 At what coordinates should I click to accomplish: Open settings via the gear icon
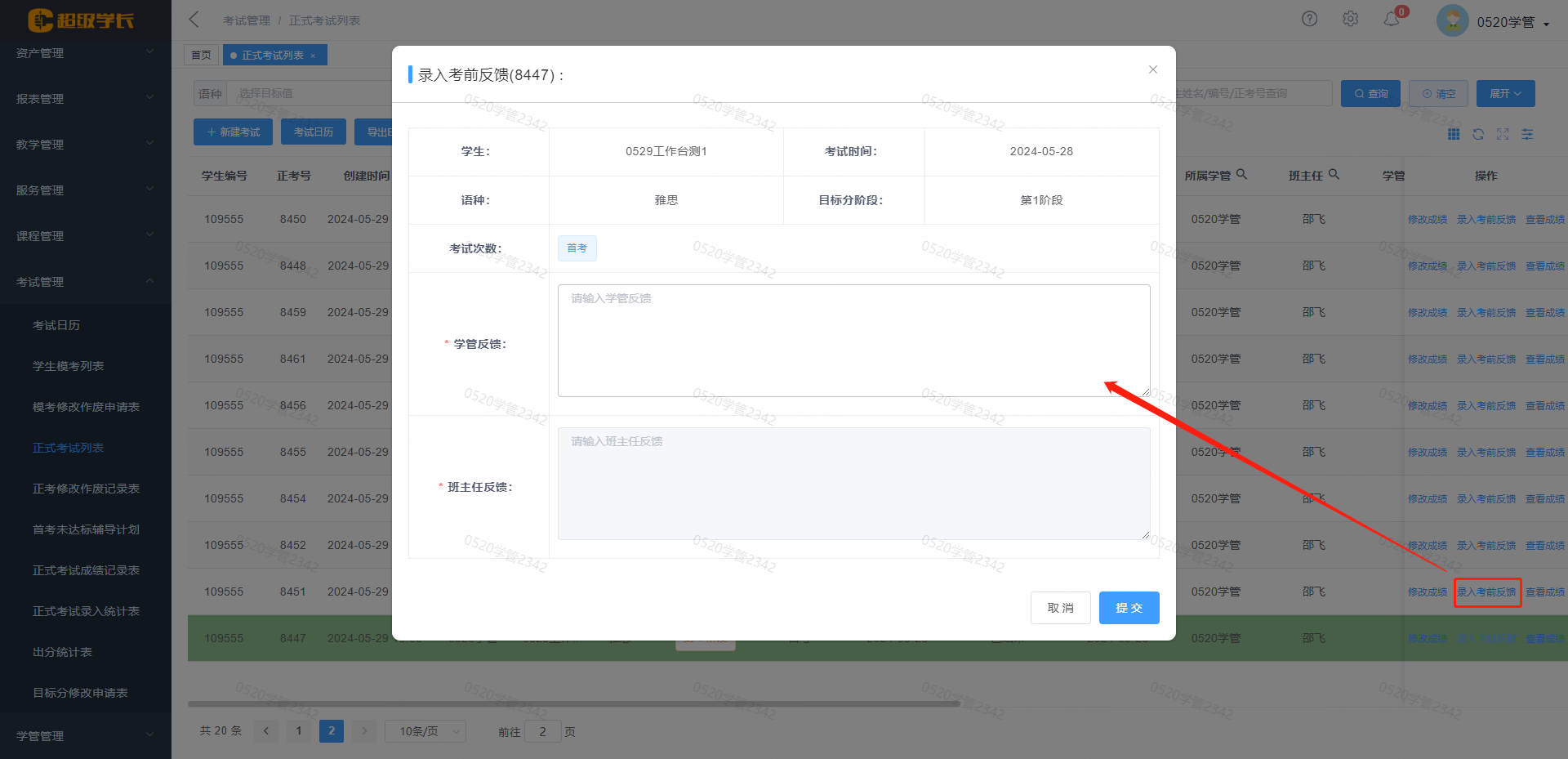(1350, 19)
